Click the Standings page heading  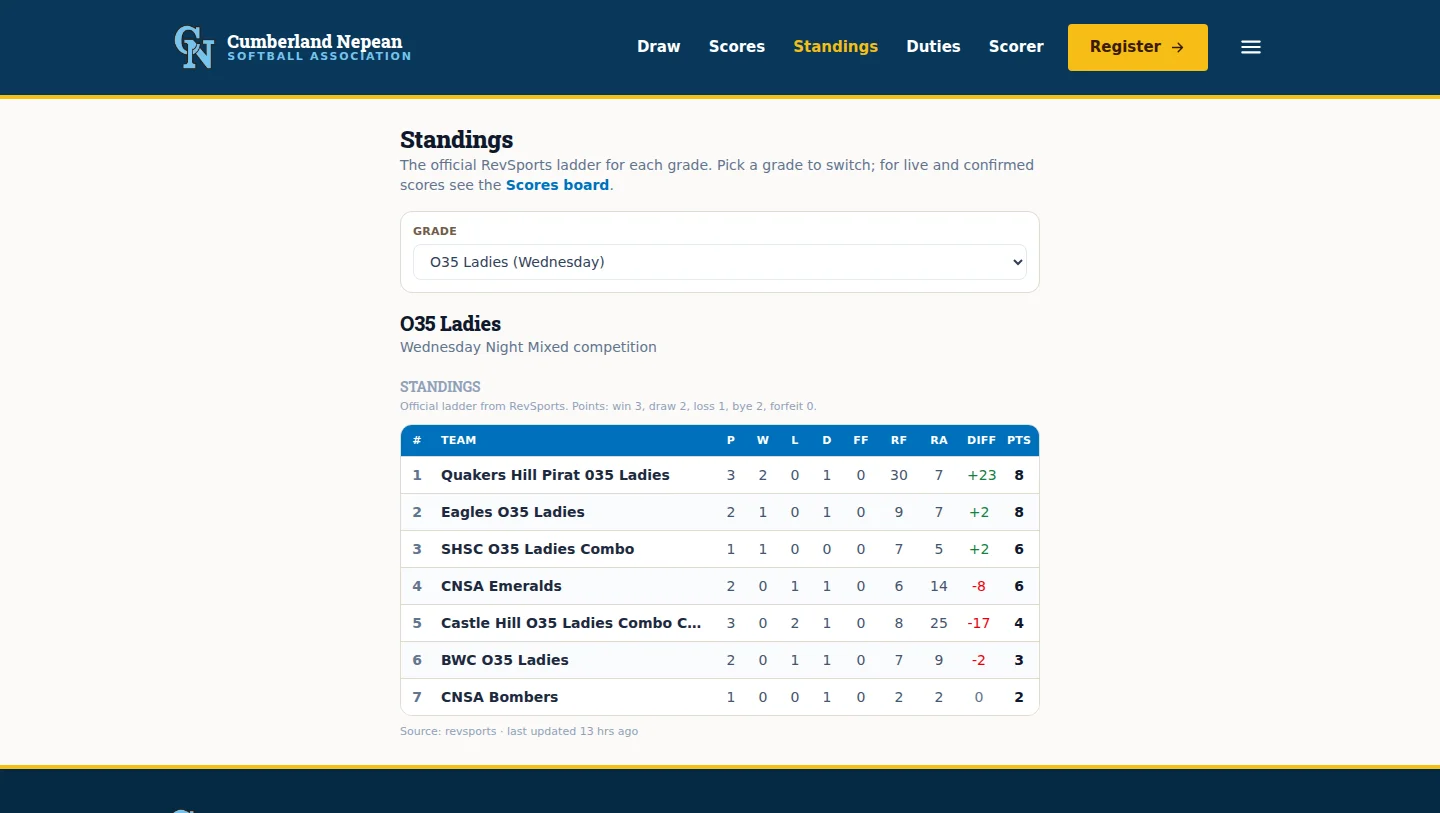(x=456, y=140)
